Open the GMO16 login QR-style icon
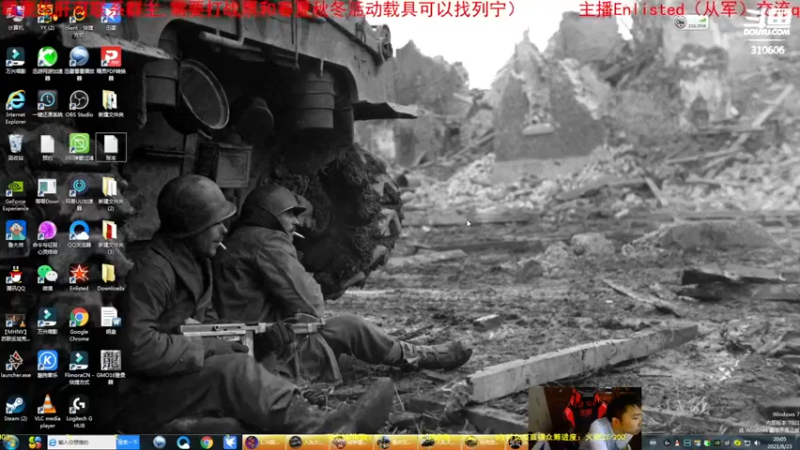This screenshot has width=800, height=450. coord(110,367)
